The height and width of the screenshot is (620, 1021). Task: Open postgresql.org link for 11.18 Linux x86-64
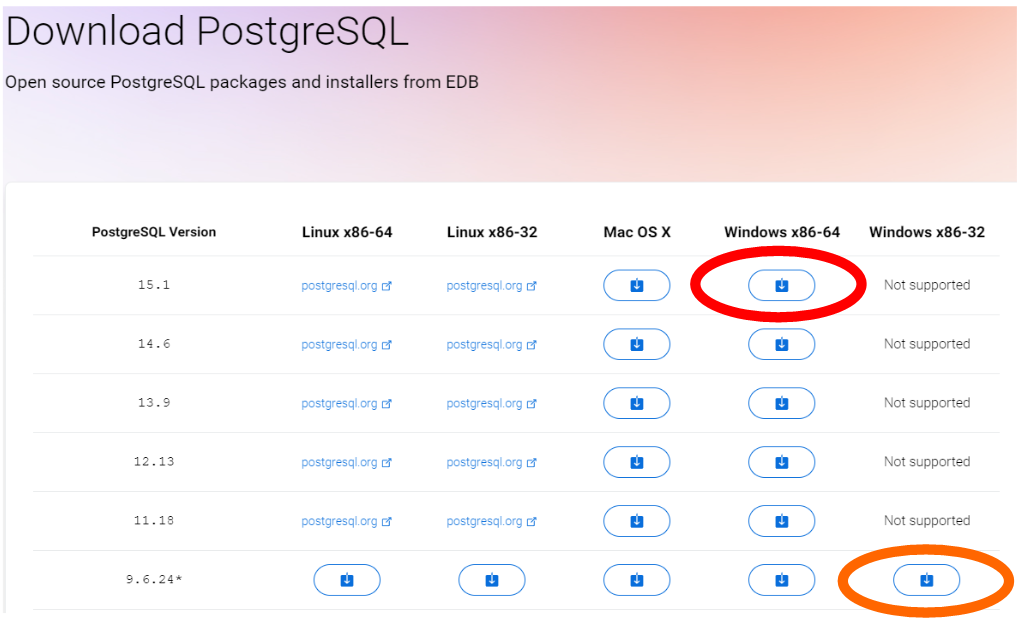[x=346, y=521]
